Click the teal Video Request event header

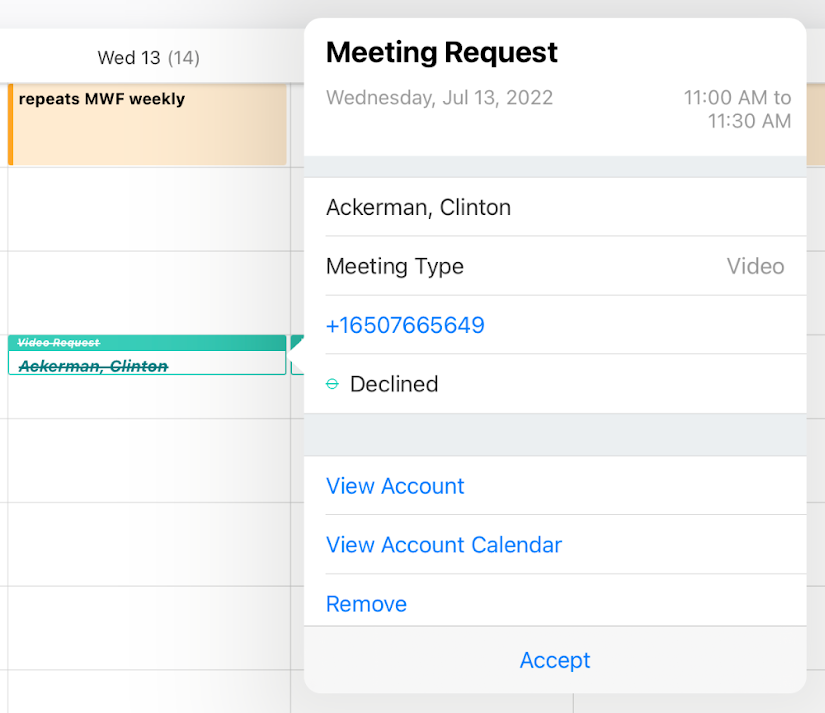[x=147, y=343]
